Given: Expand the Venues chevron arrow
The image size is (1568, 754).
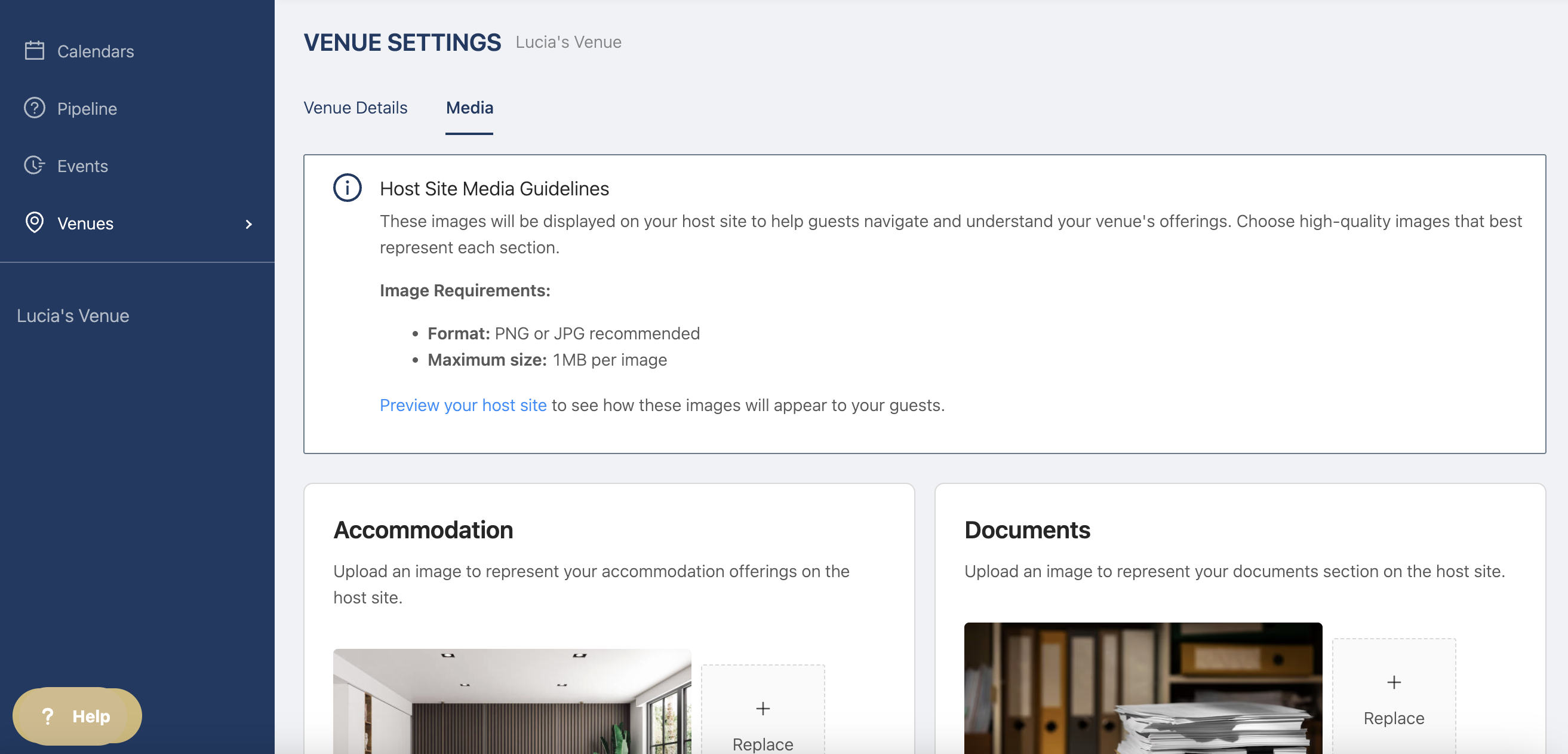Looking at the screenshot, I should [248, 224].
